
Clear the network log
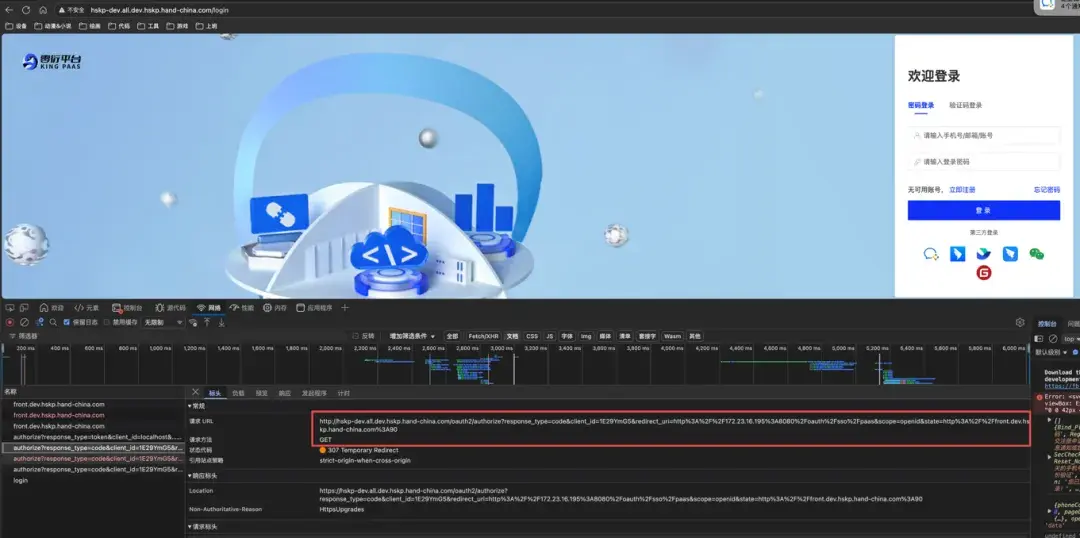[x=24, y=322]
